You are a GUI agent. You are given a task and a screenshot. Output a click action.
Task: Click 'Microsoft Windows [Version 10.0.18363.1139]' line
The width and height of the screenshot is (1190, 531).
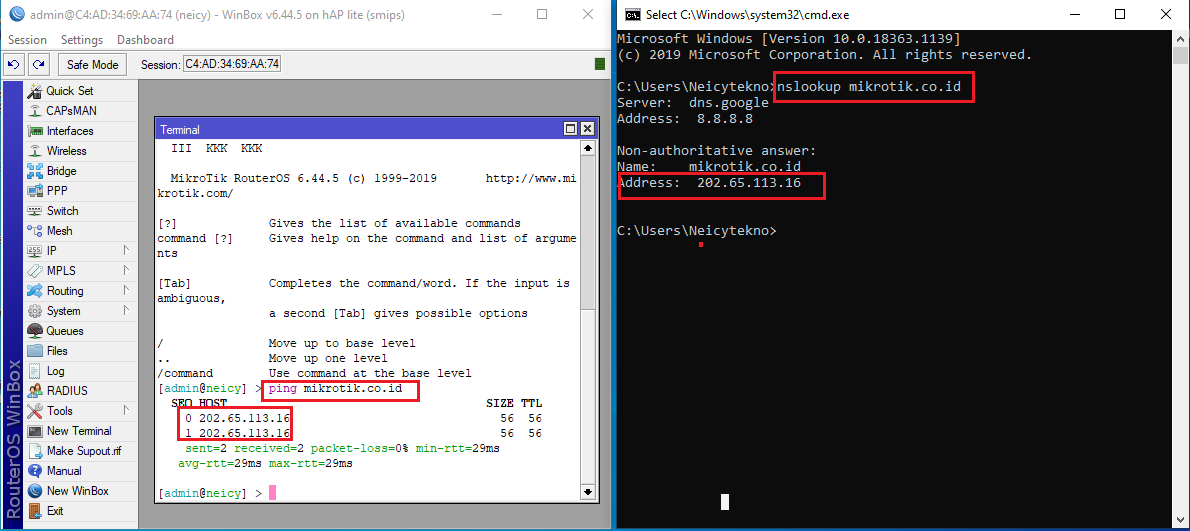[789, 39]
